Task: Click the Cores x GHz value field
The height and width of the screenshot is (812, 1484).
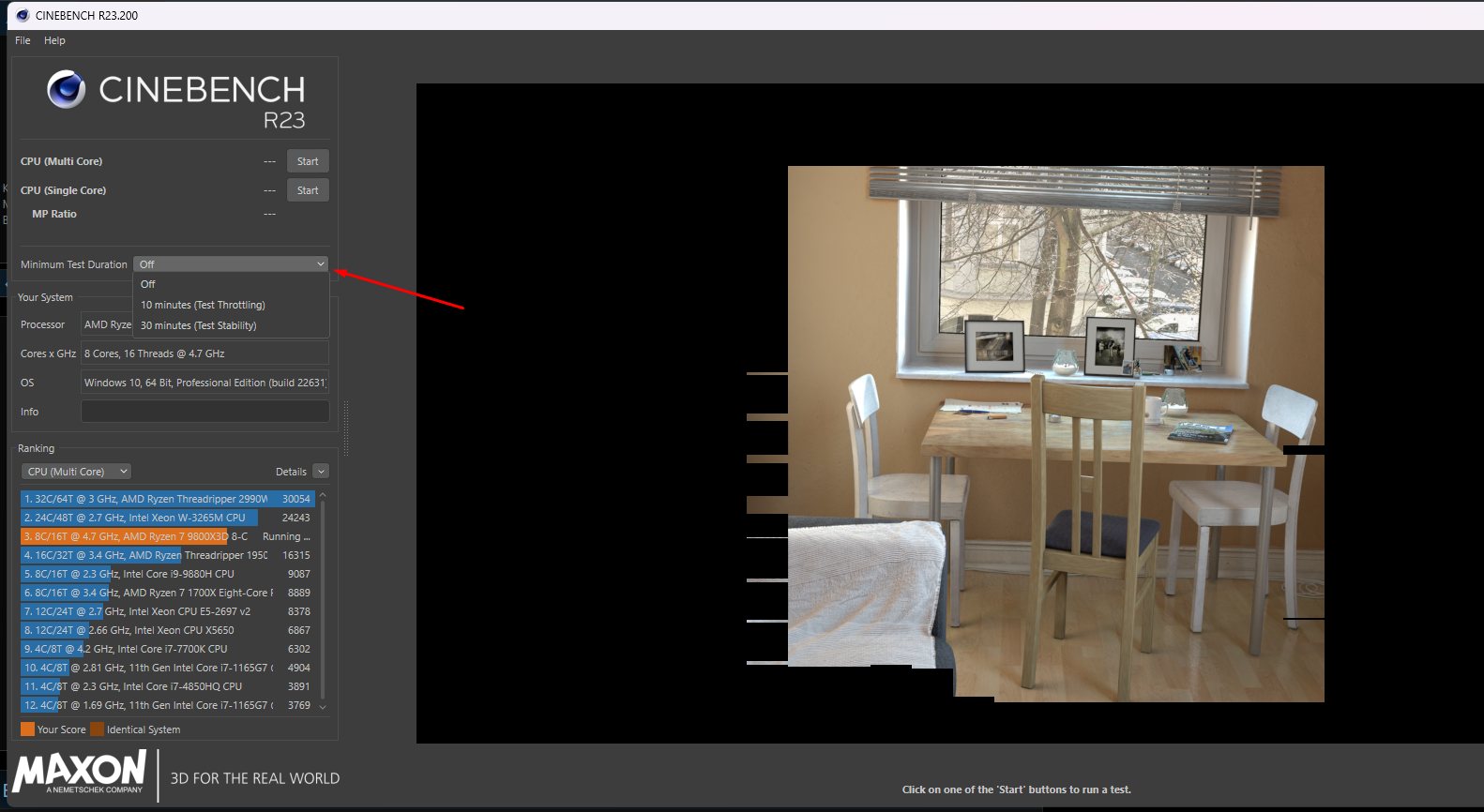Action: pyautogui.click(x=204, y=353)
